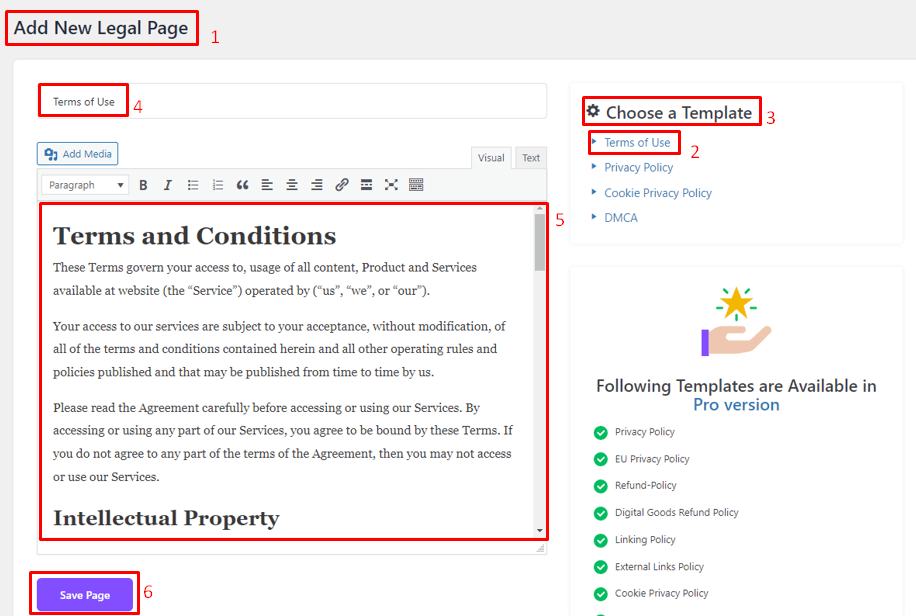Align text center

(292, 185)
